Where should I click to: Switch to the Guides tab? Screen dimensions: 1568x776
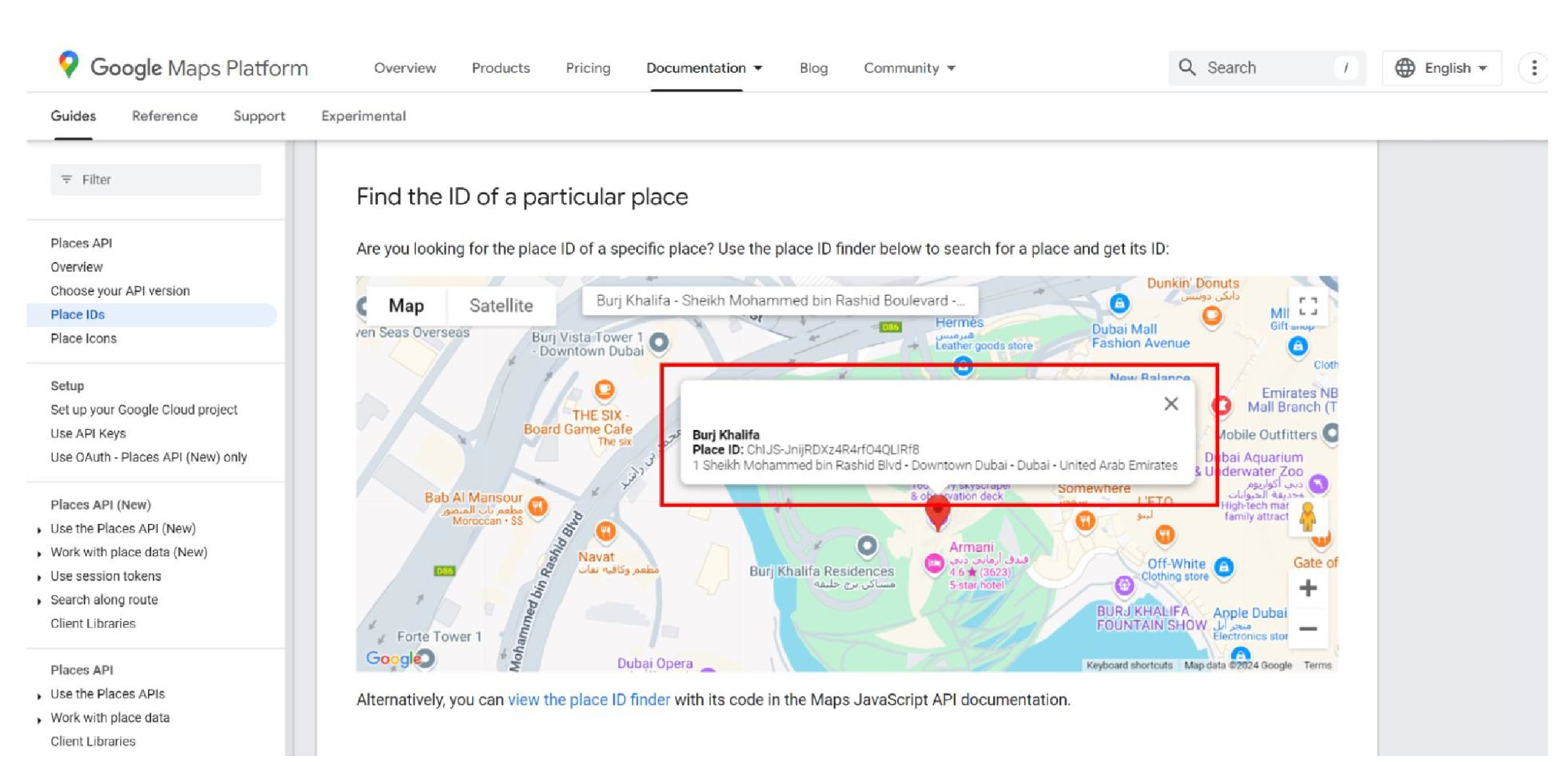click(x=73, y=116)
